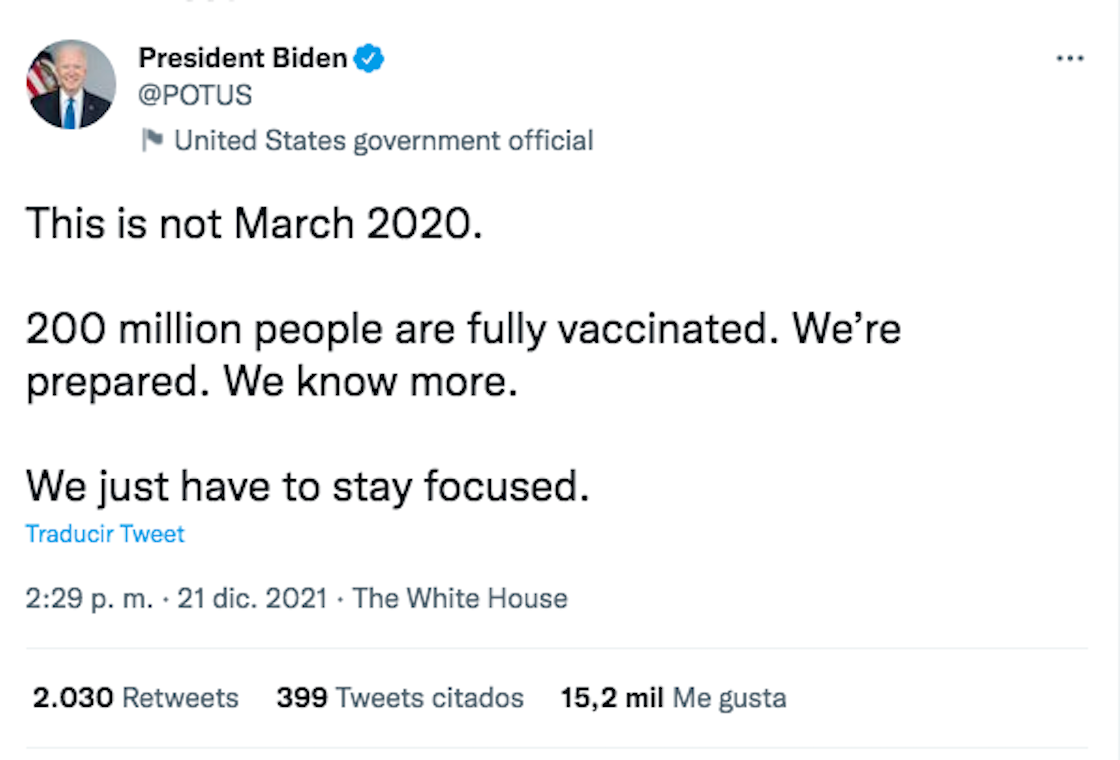
Task: Open President Biden's profile picture
Action: [71, 84]
